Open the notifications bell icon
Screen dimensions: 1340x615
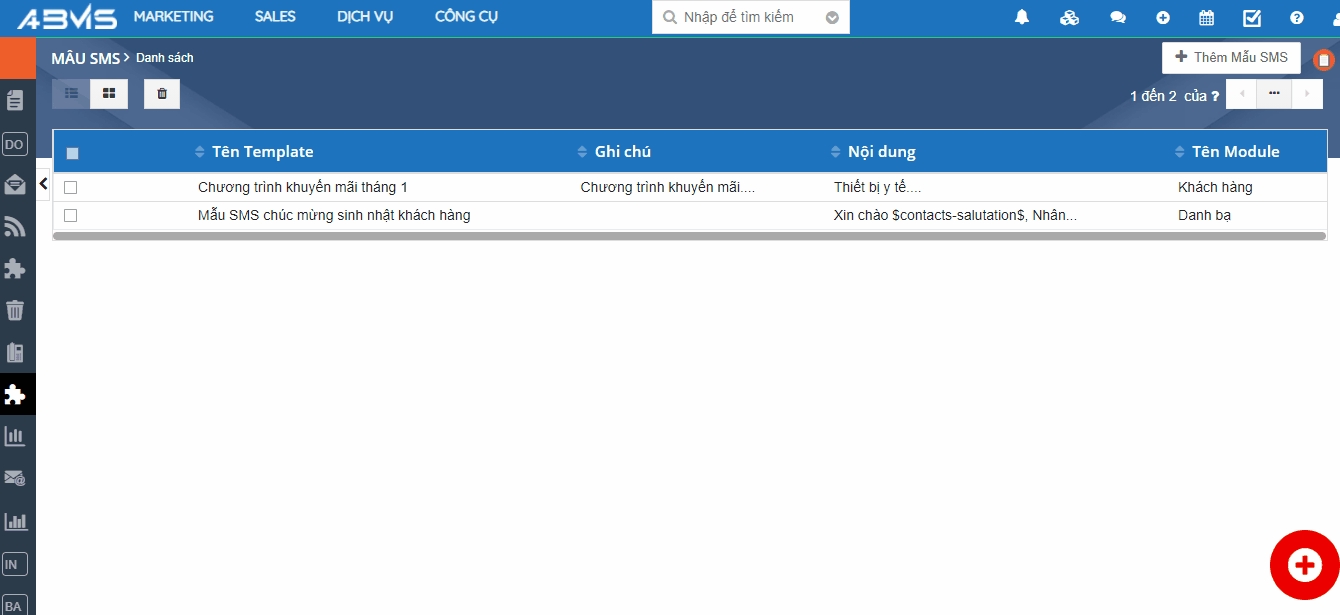pyautogui.click(x=1022, y=17)
